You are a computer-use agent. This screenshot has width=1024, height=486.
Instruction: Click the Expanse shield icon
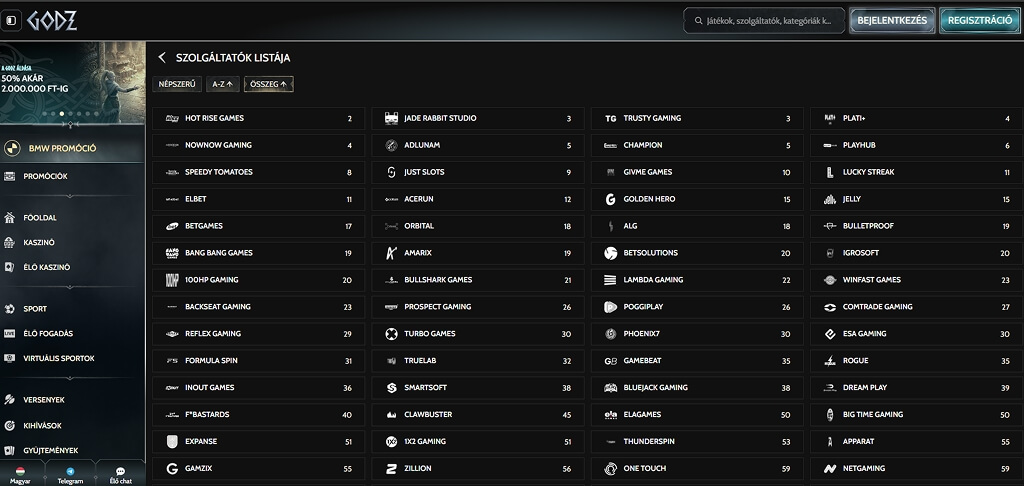(172, 442)
